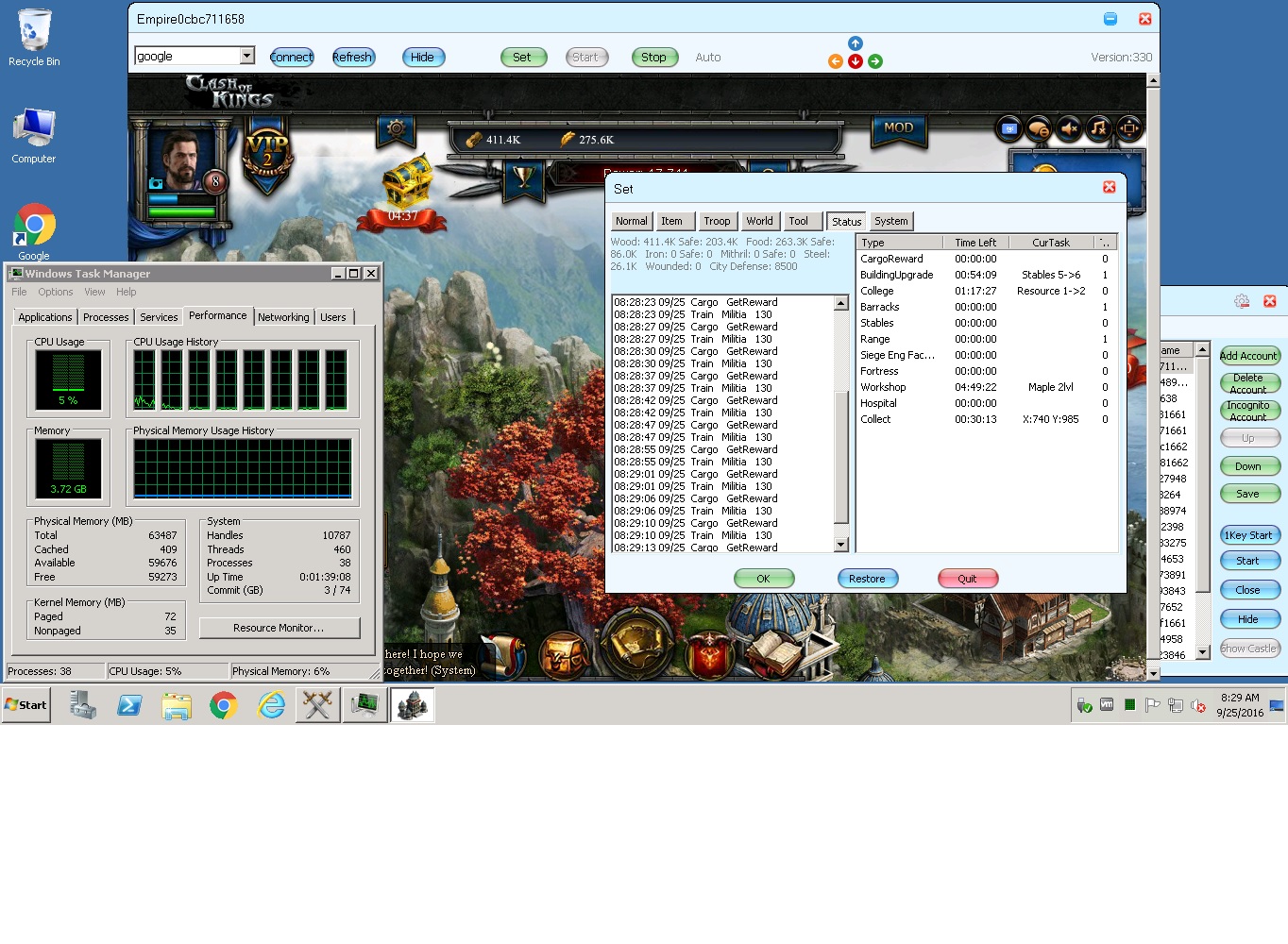Select the Workshop status row
1288x944 pixels.
[987, 387]
